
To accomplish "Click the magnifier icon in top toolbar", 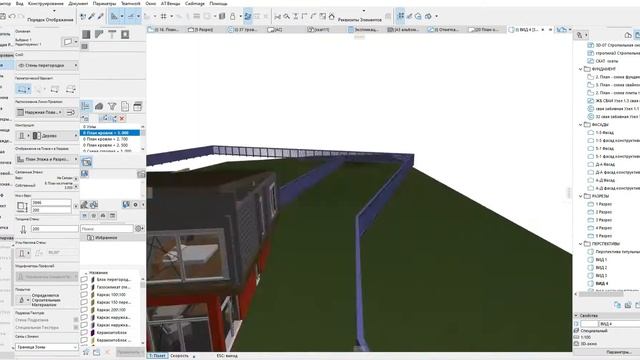I will 287,16.
